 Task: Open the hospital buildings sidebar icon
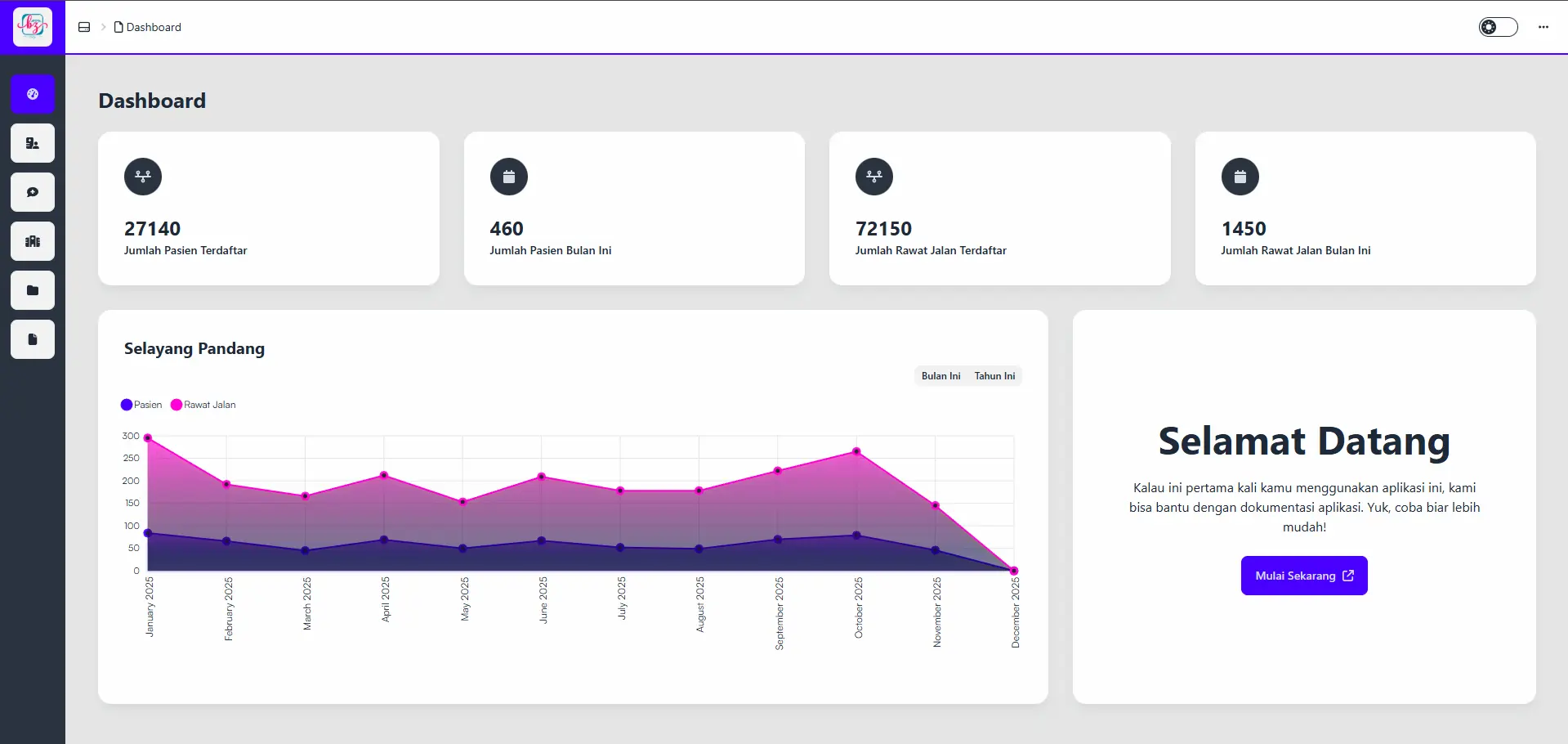[x=33, y=241]
